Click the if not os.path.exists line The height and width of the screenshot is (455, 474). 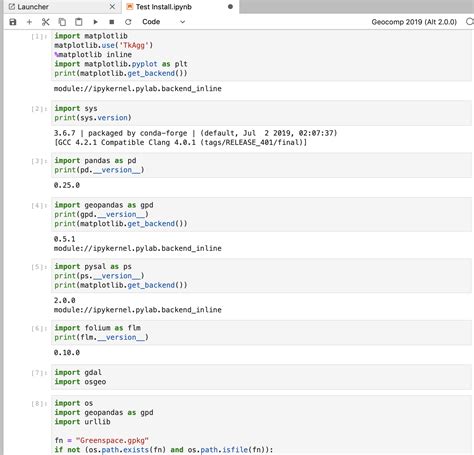pos(164,450)
